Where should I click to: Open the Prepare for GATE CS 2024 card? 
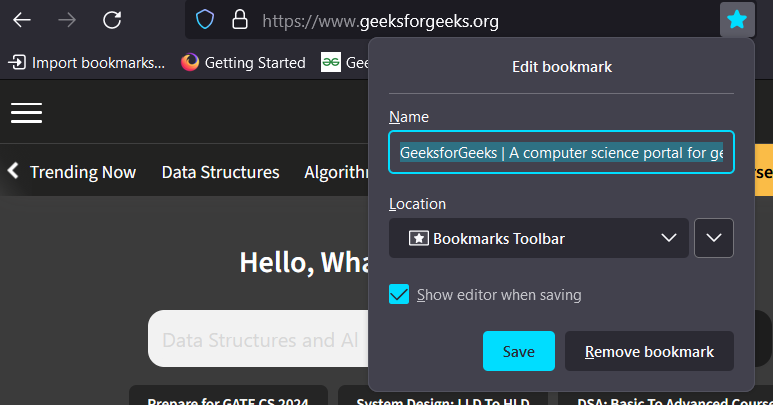228,398
